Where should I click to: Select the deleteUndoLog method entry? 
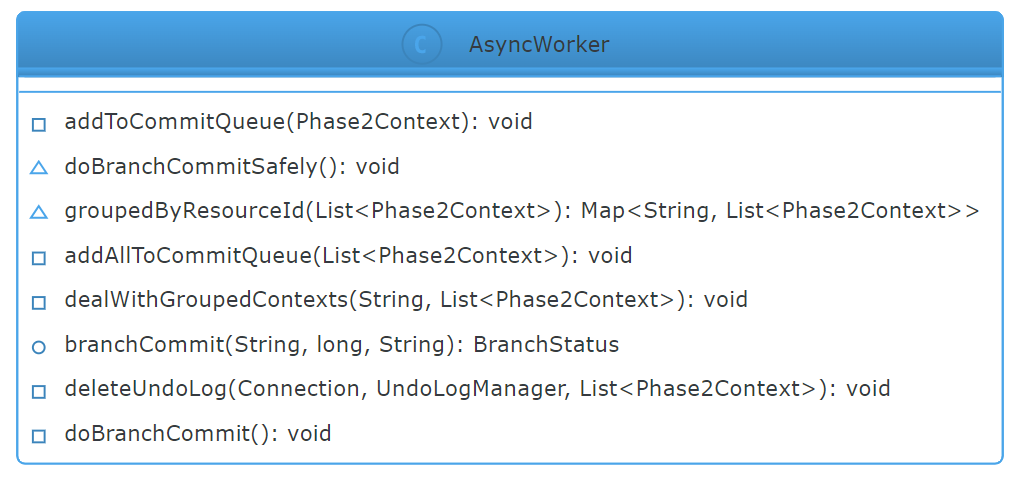[x=477, y=389]
